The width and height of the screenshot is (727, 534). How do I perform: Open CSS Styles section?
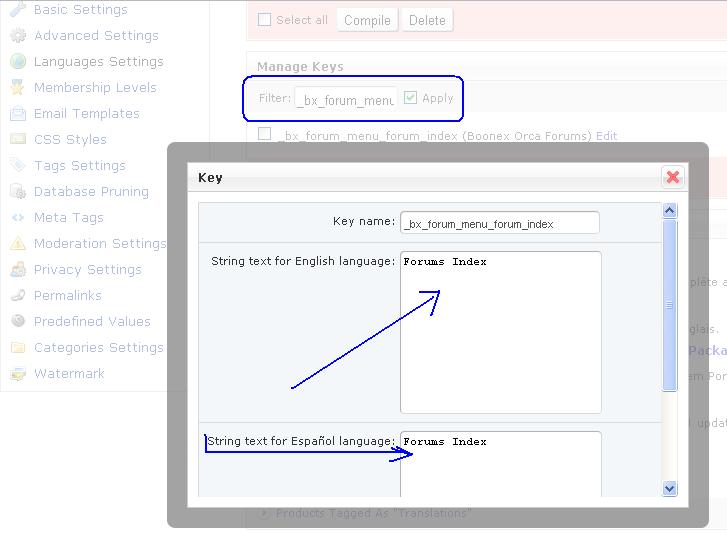click(70, 139)
